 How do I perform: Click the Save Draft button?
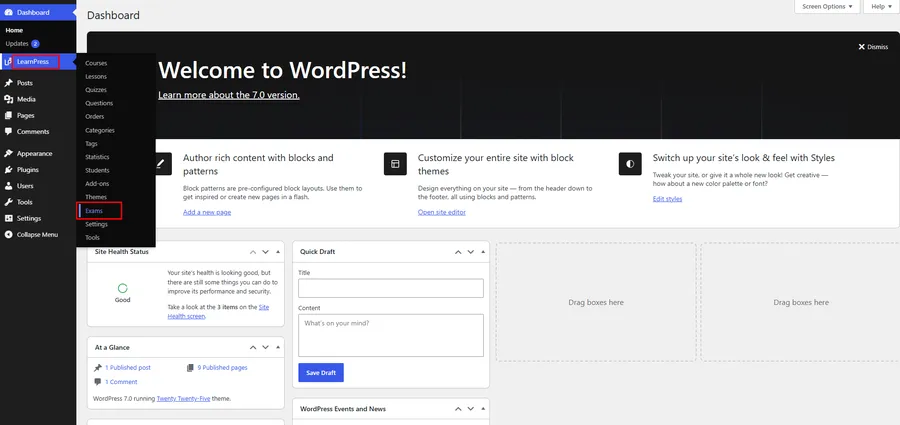(321, 373)
